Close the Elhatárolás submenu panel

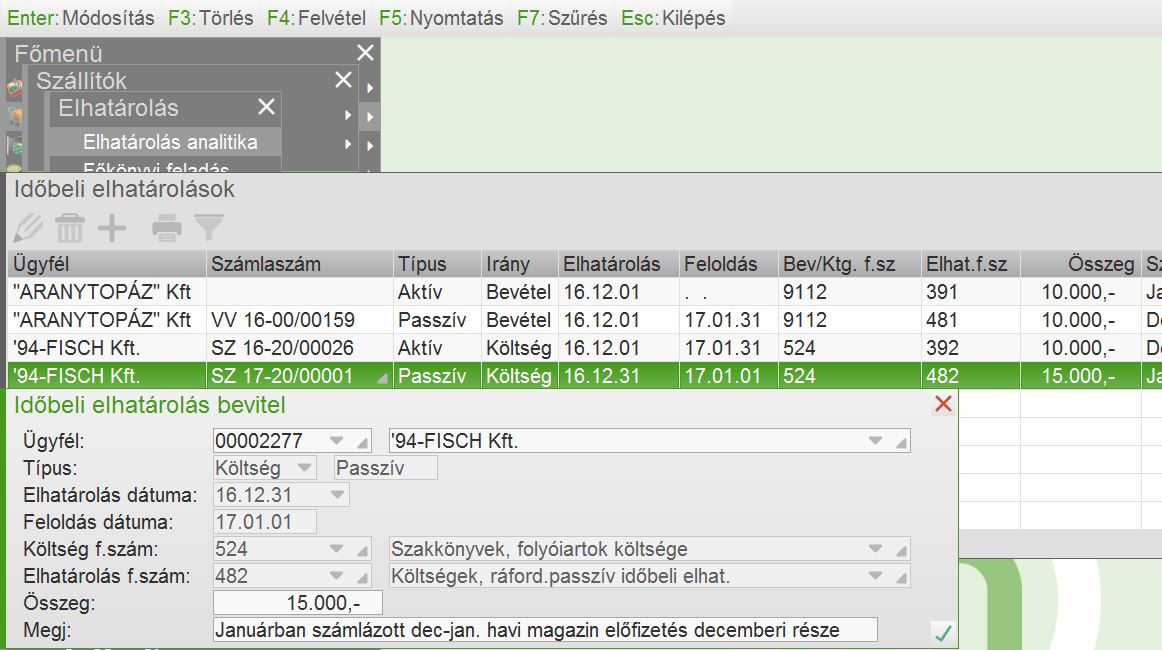coord(266,107)
